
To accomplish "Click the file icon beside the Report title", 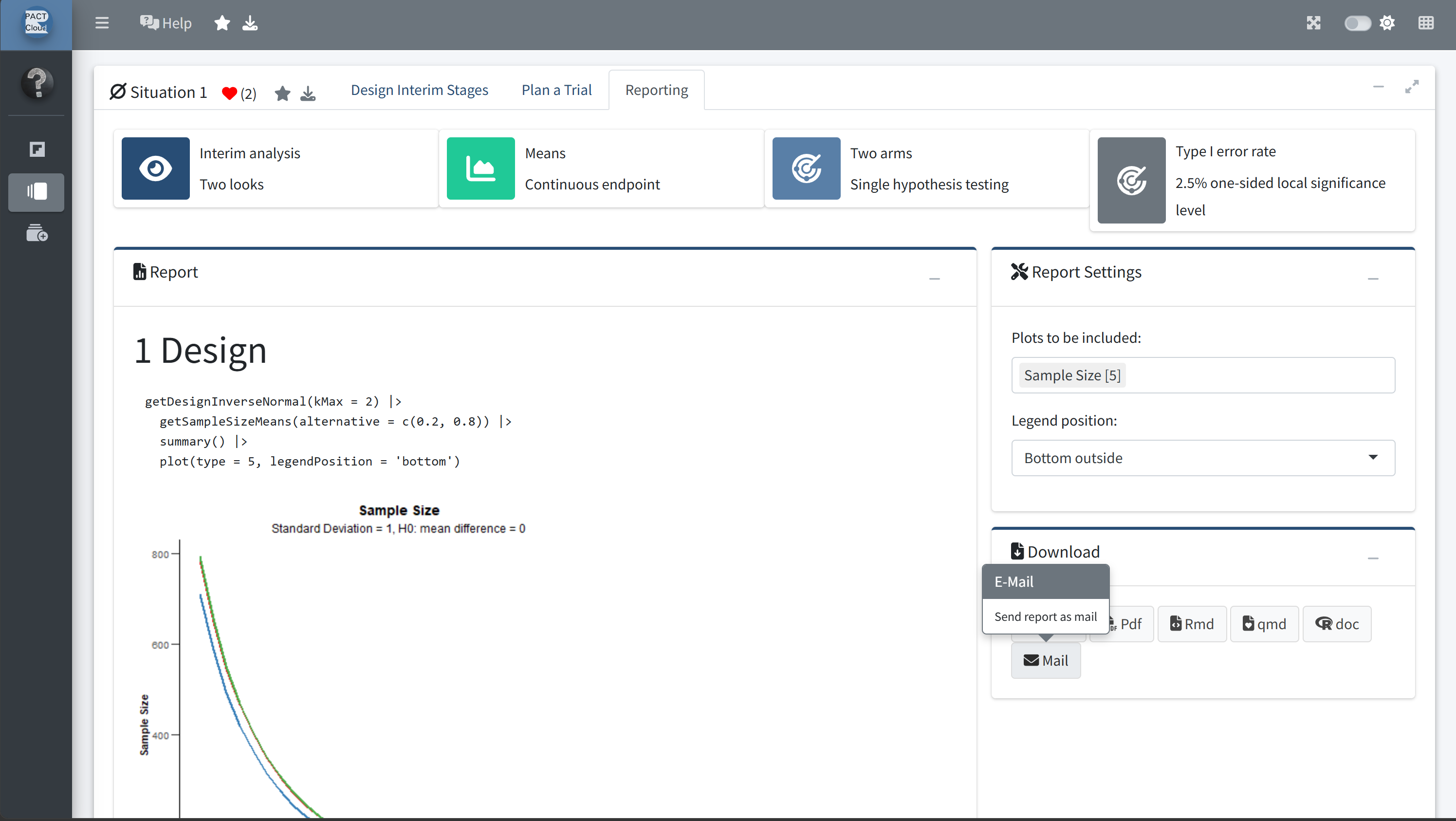I will pyautogui.click(x=139, y=272).
